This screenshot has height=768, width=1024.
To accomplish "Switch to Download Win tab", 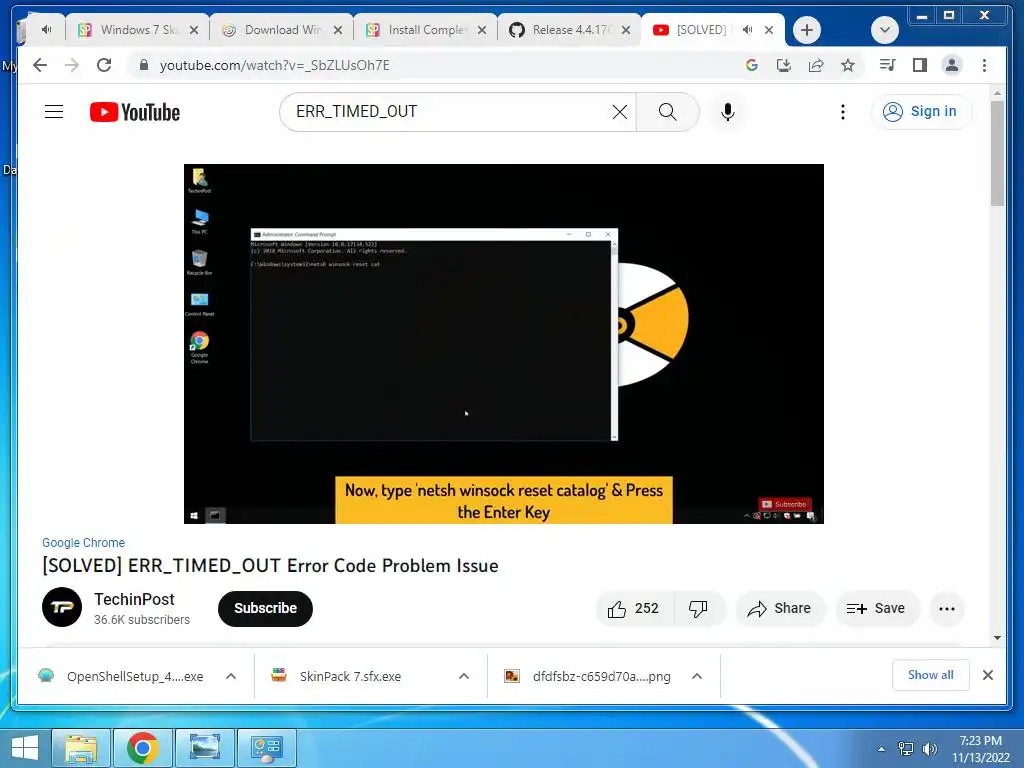I will [x=281, y=30].
